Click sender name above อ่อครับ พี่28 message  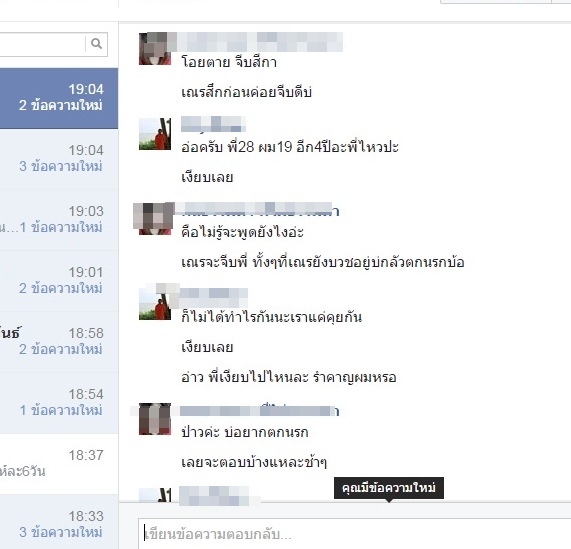[213, 124]
